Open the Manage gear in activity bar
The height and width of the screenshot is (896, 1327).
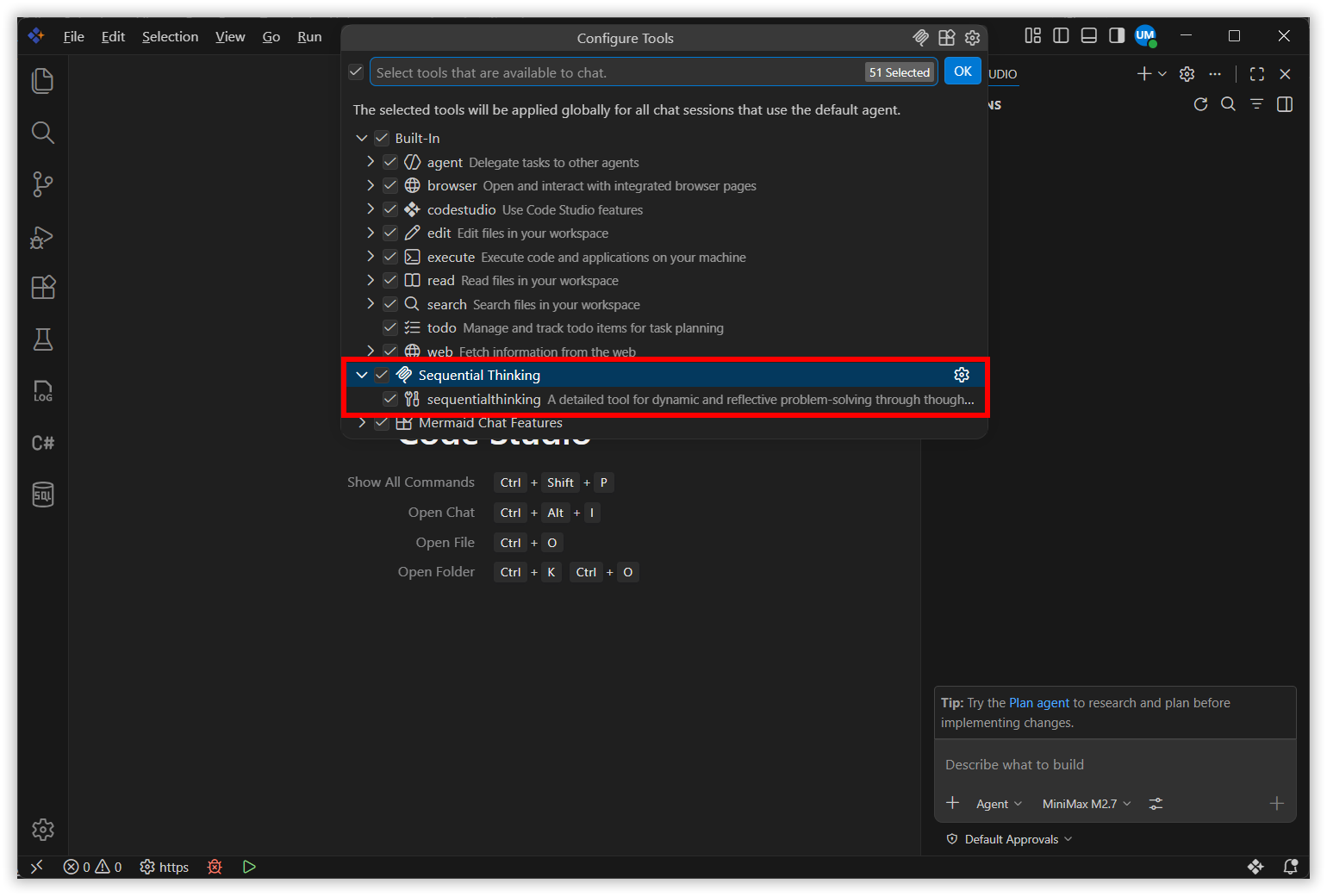coord(42,830)
